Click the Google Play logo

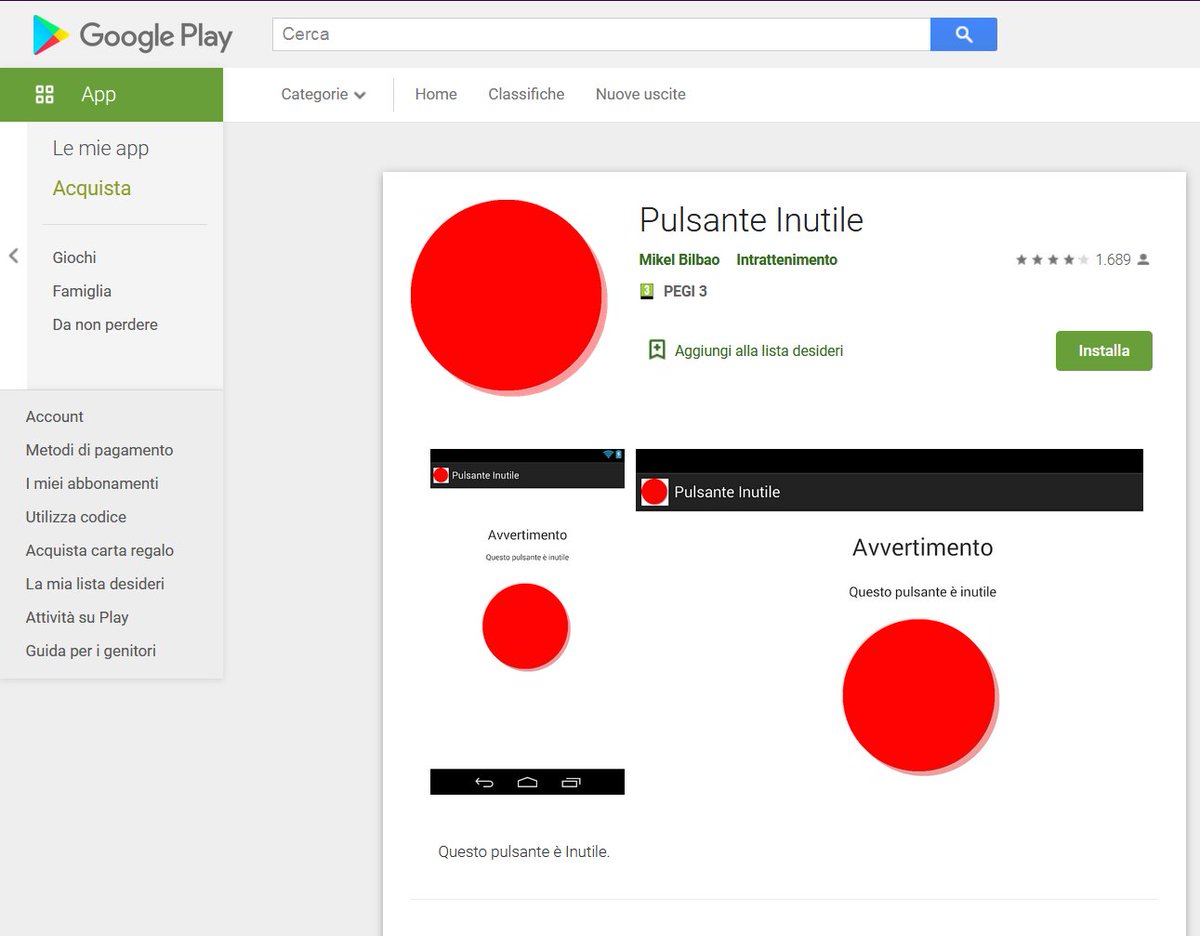click(x=132, y=36)
